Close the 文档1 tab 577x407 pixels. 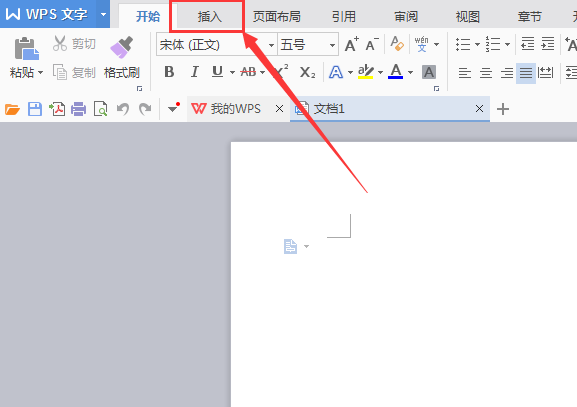pyautogui.click(x=479, y=109)
